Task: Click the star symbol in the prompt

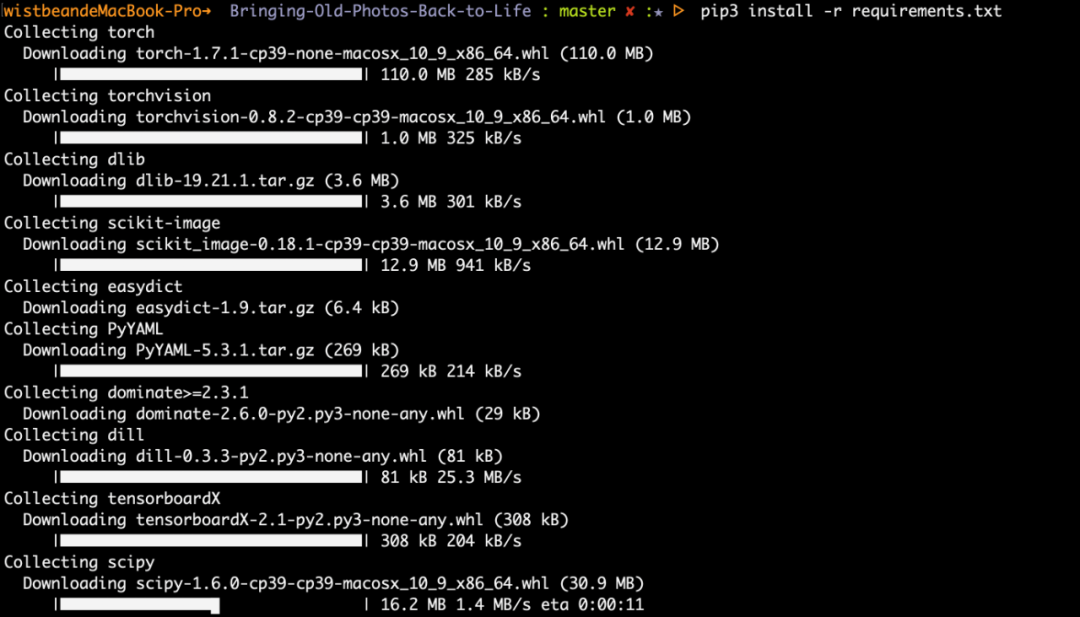Action: click(x=658, y=12)
